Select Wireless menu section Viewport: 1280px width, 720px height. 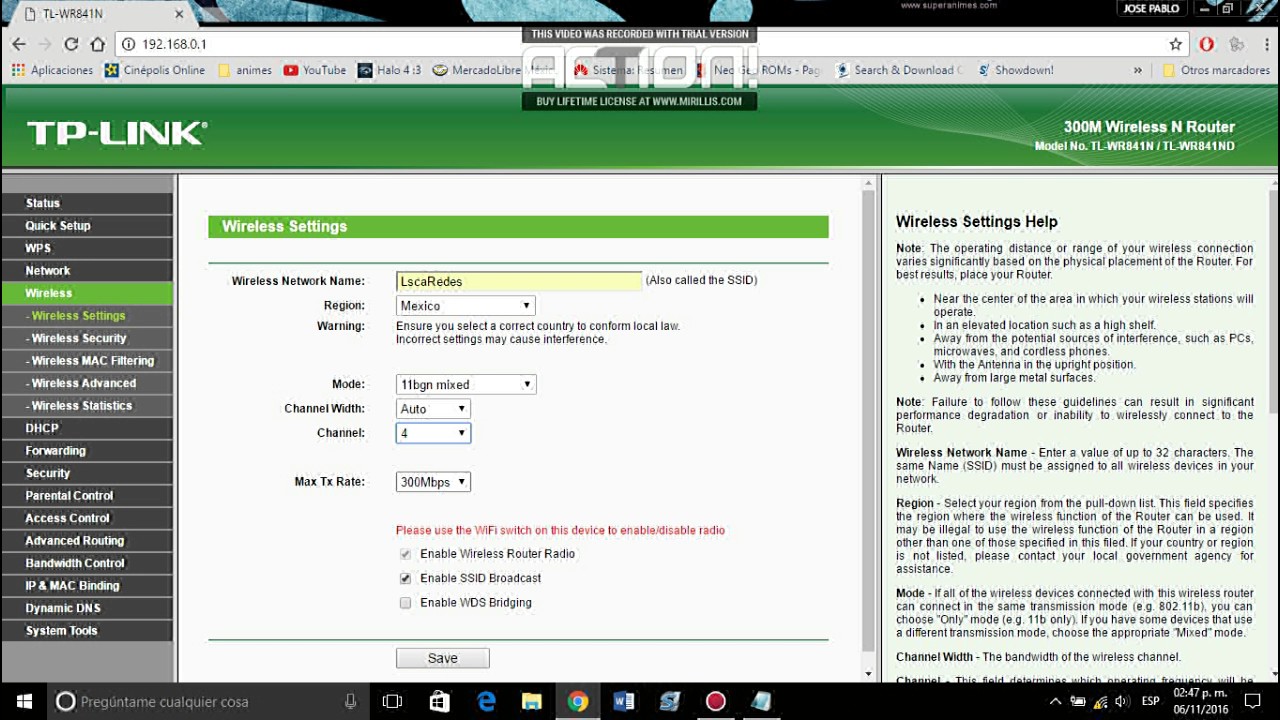pyautogui.click(x=86, y=293)
